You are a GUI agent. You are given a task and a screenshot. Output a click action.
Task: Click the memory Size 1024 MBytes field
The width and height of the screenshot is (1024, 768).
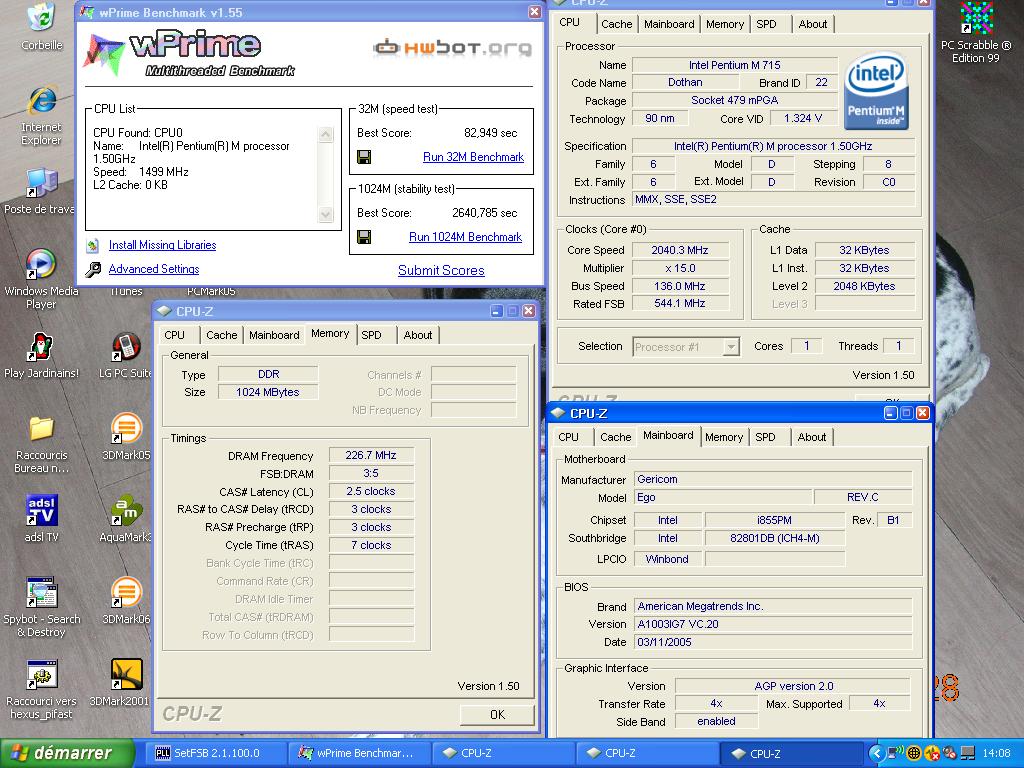[x=268, y=392]
